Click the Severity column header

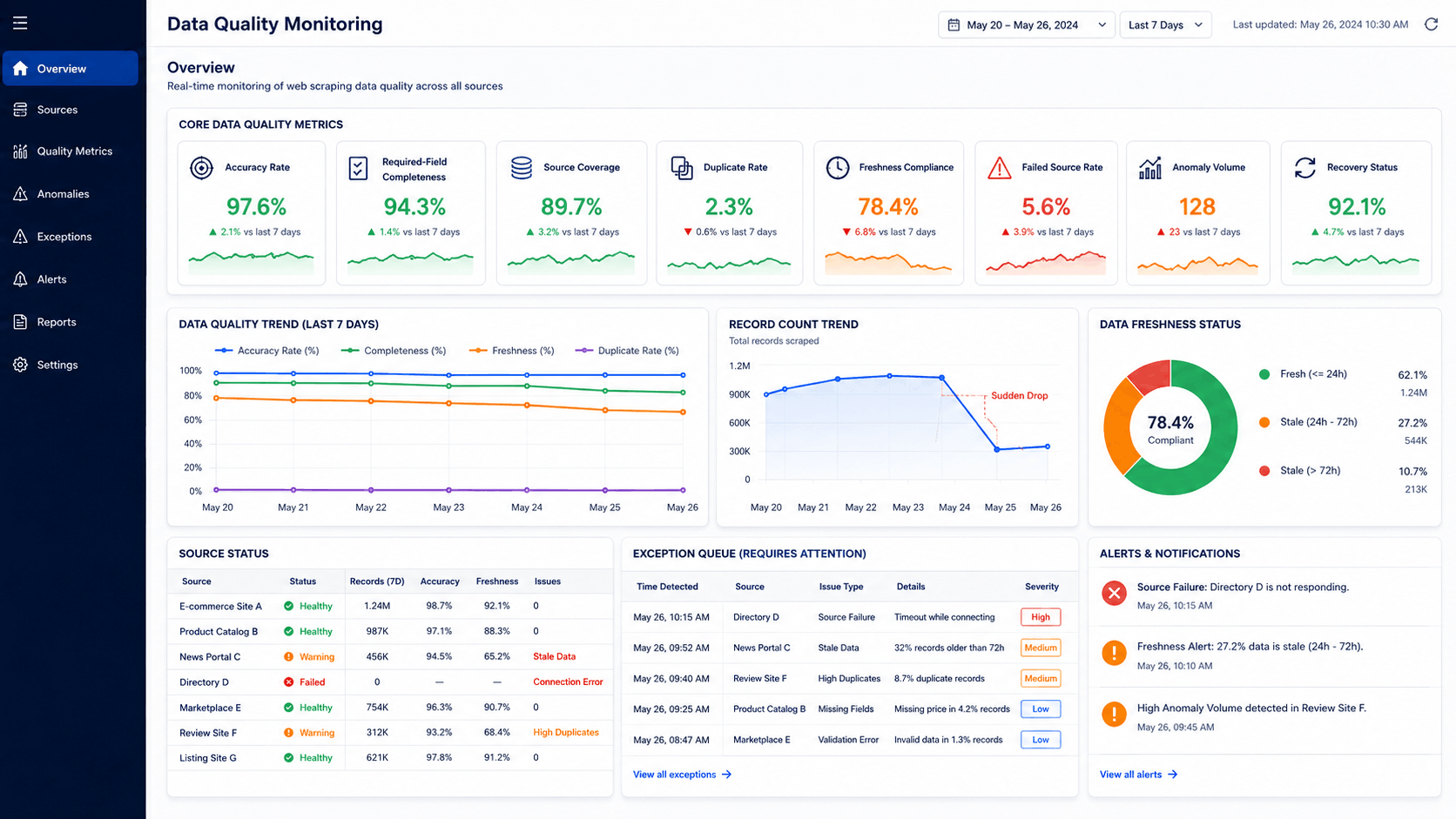(1041, 587)
